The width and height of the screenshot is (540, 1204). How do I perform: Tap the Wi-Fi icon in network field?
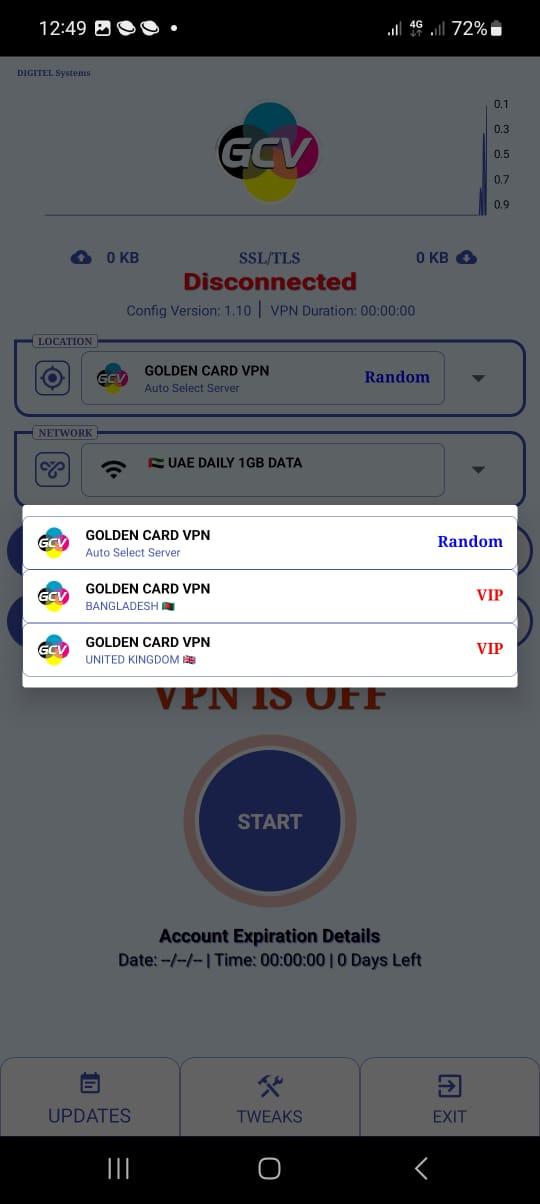pos(114,469)
